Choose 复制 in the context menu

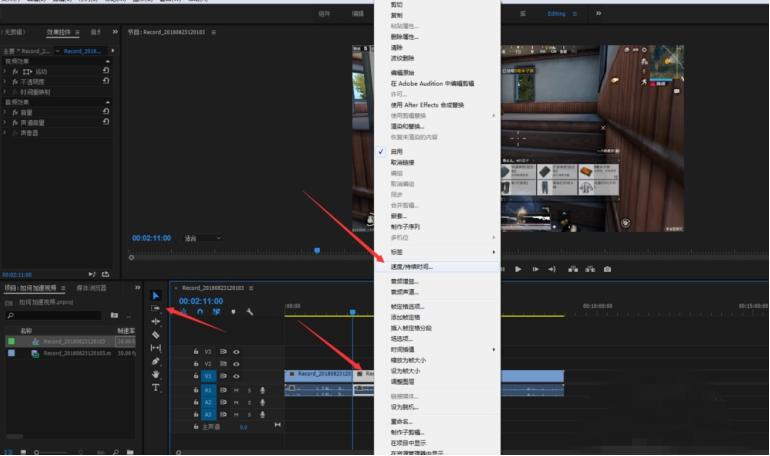tap(438, 15)
